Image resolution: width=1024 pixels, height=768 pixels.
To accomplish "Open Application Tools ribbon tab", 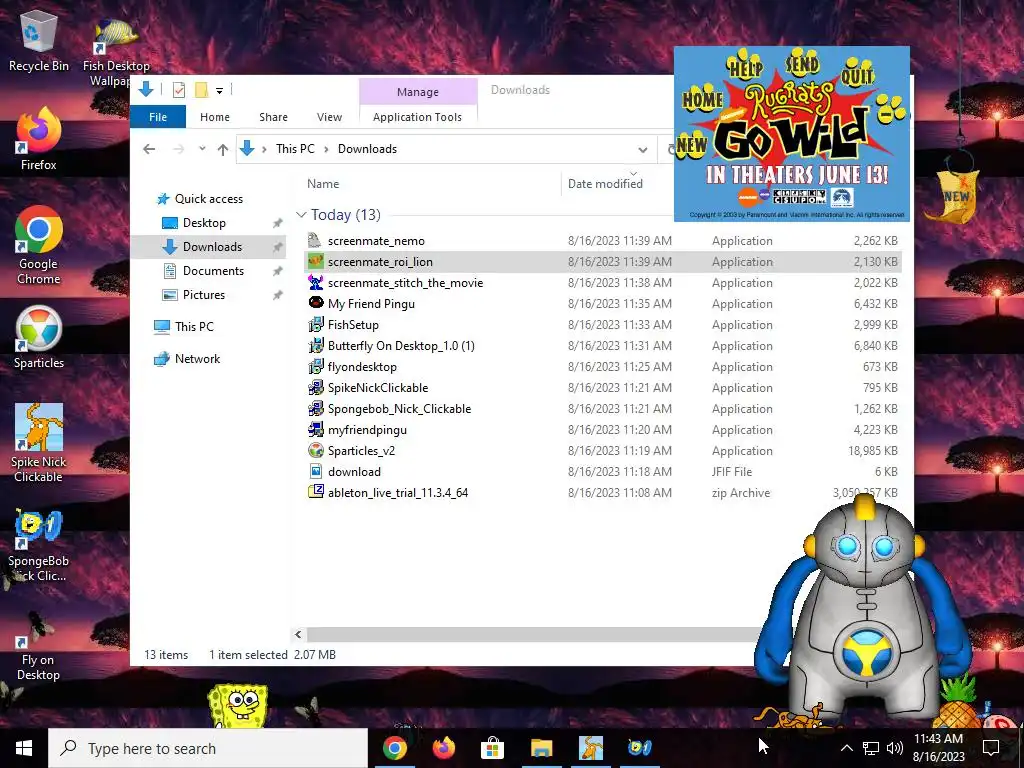I will pyautogui.click(x=417, y=117).
